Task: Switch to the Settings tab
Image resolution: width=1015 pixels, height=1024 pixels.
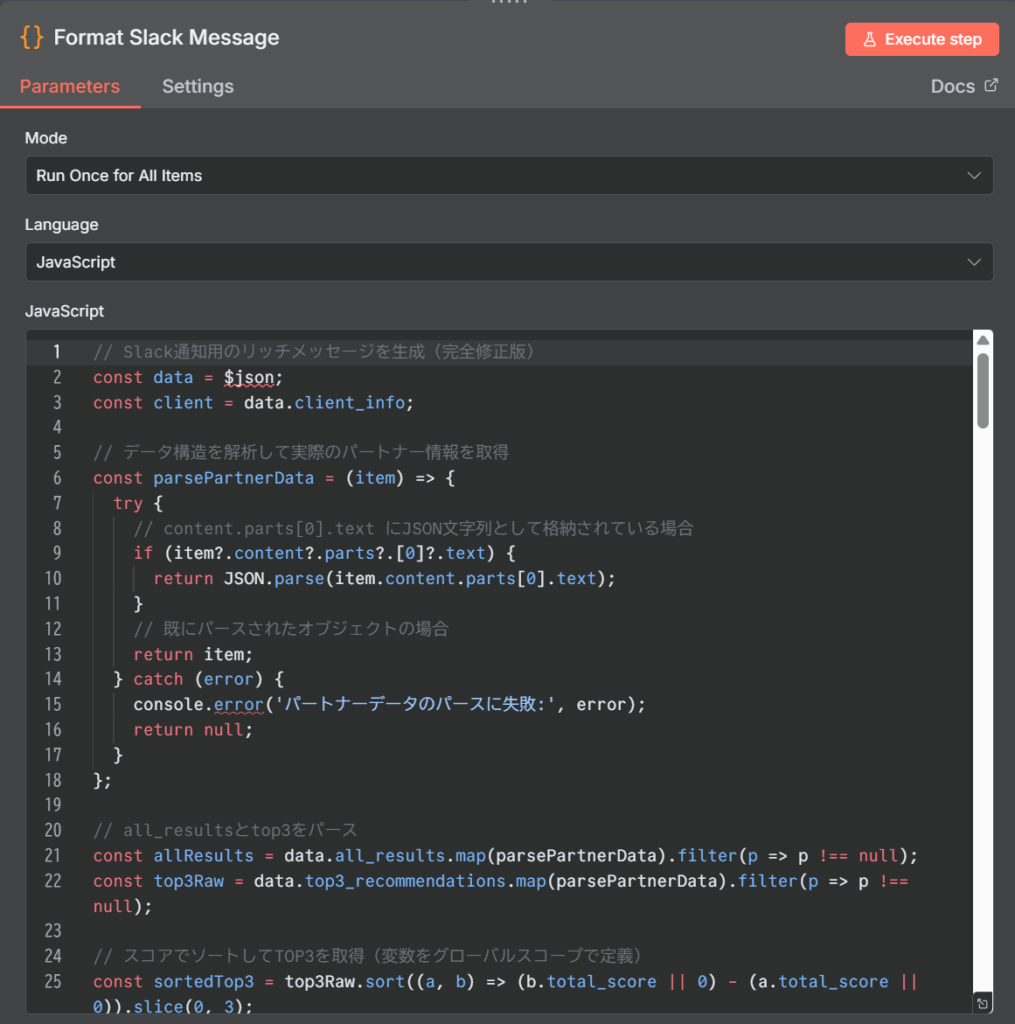Action: tap(198, 86)
